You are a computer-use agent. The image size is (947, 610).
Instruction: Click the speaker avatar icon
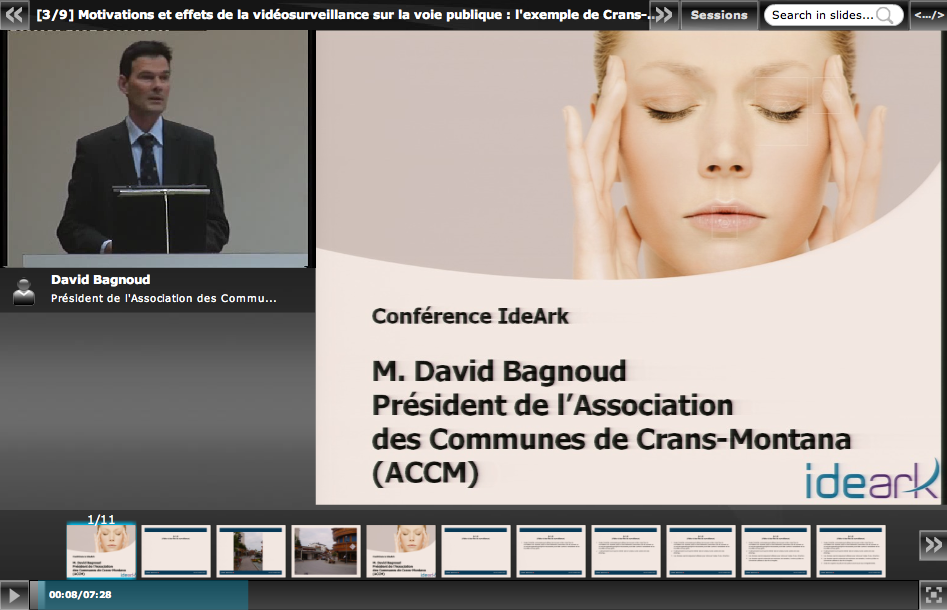[24, 291]
